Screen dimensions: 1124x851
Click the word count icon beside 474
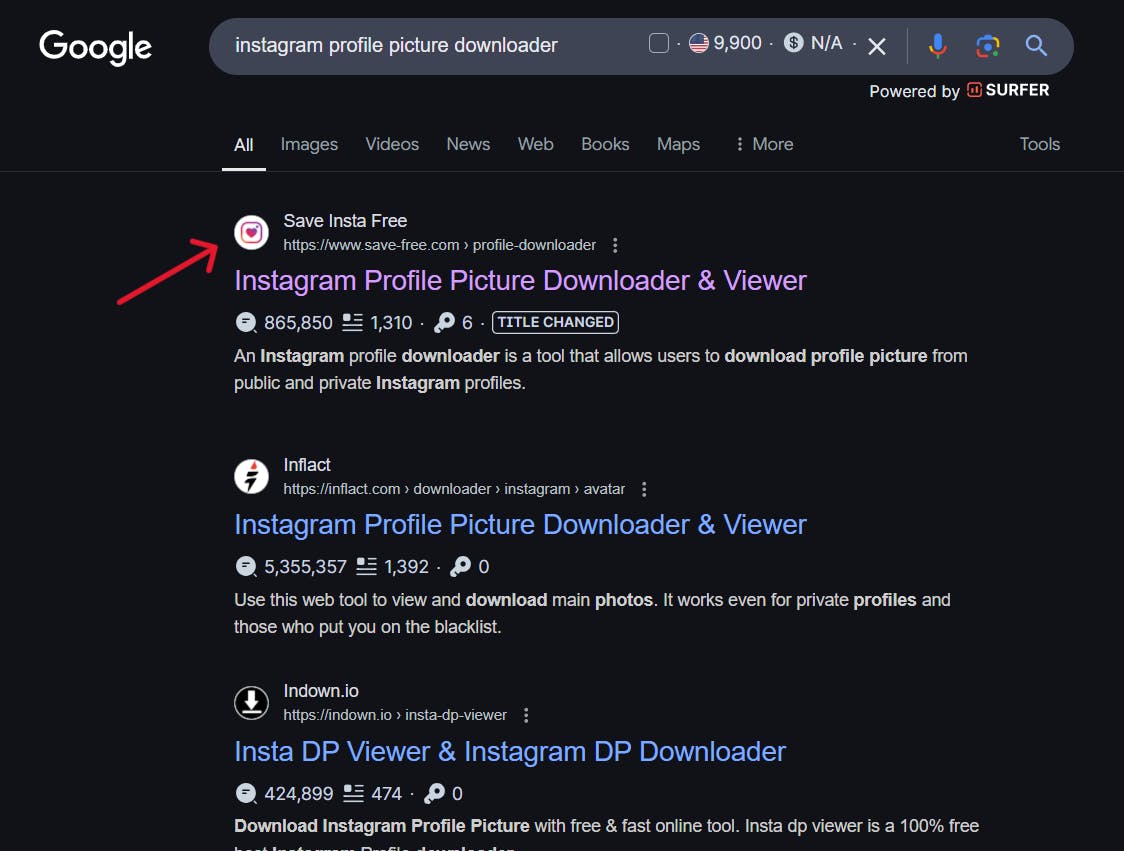click(x=353, y=793)
